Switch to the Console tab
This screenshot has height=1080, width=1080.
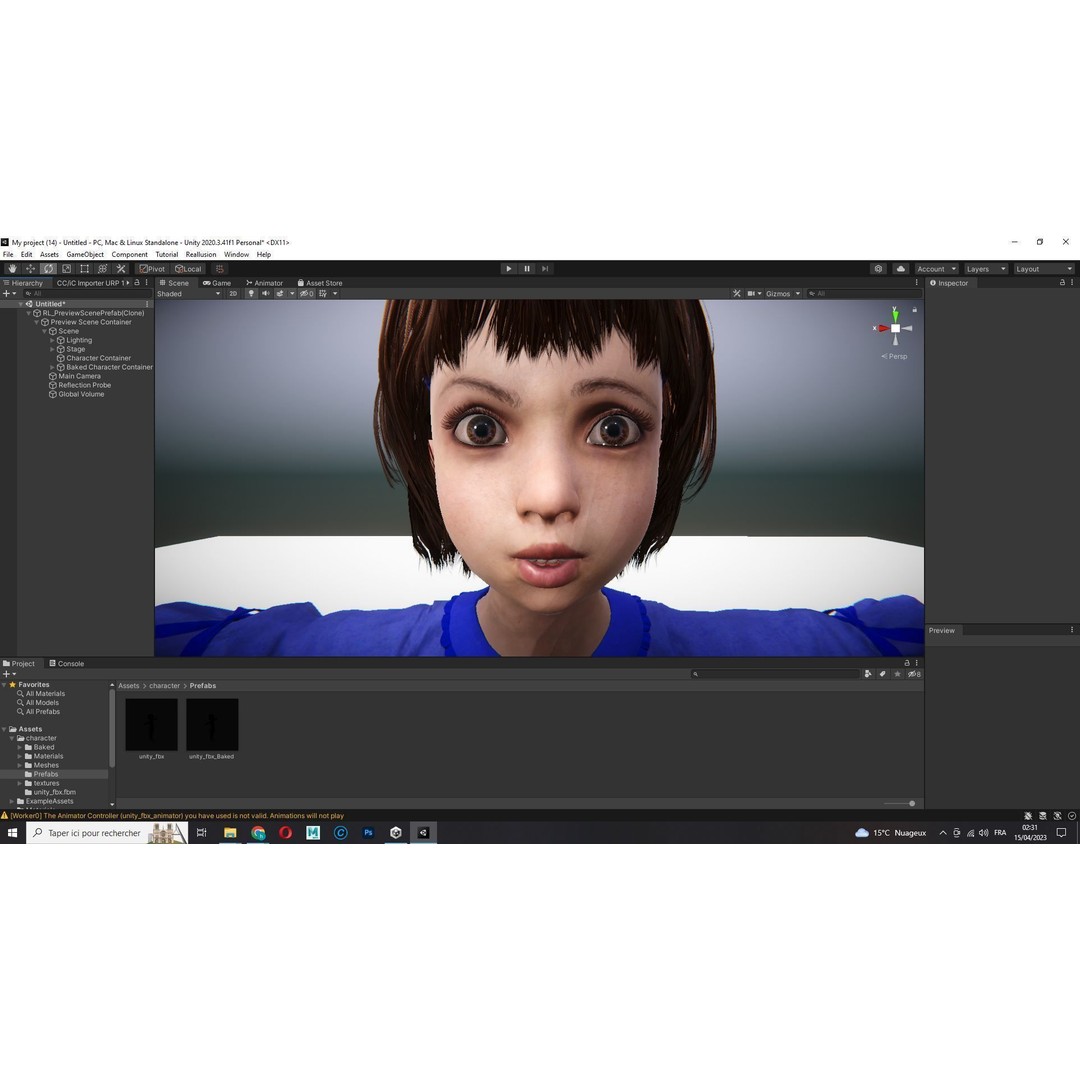coord(67,663)
